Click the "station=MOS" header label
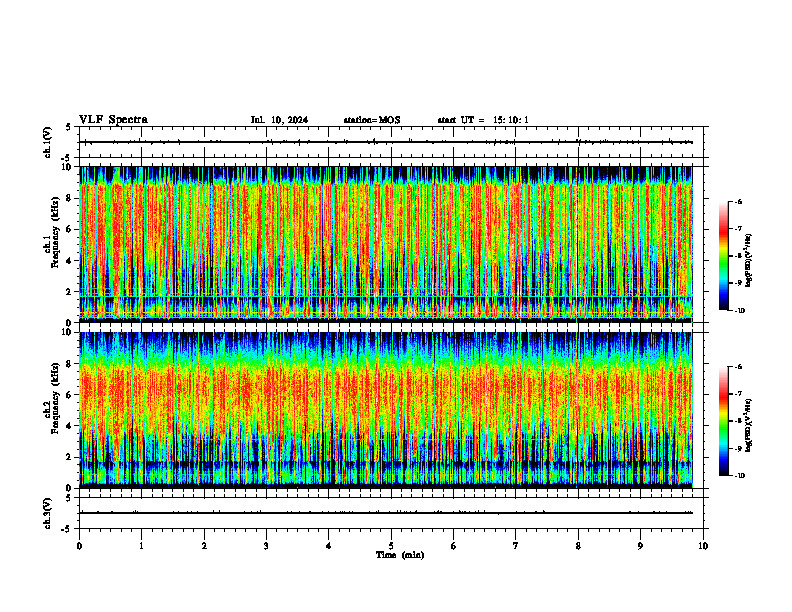 (372, 120)
